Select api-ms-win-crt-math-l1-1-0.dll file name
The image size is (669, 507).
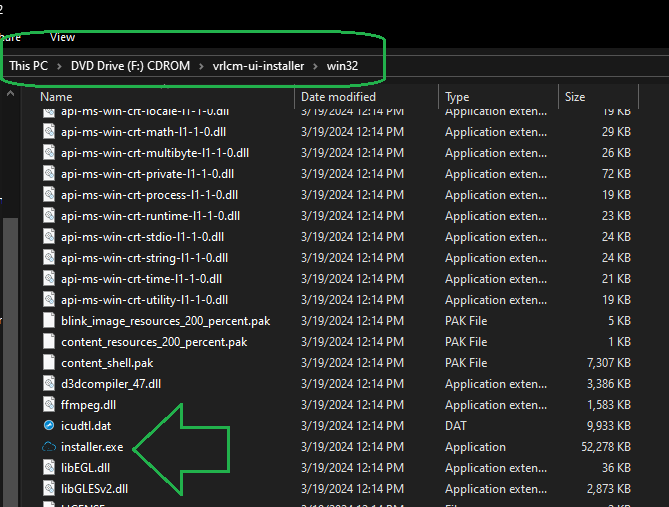[143, 132]
